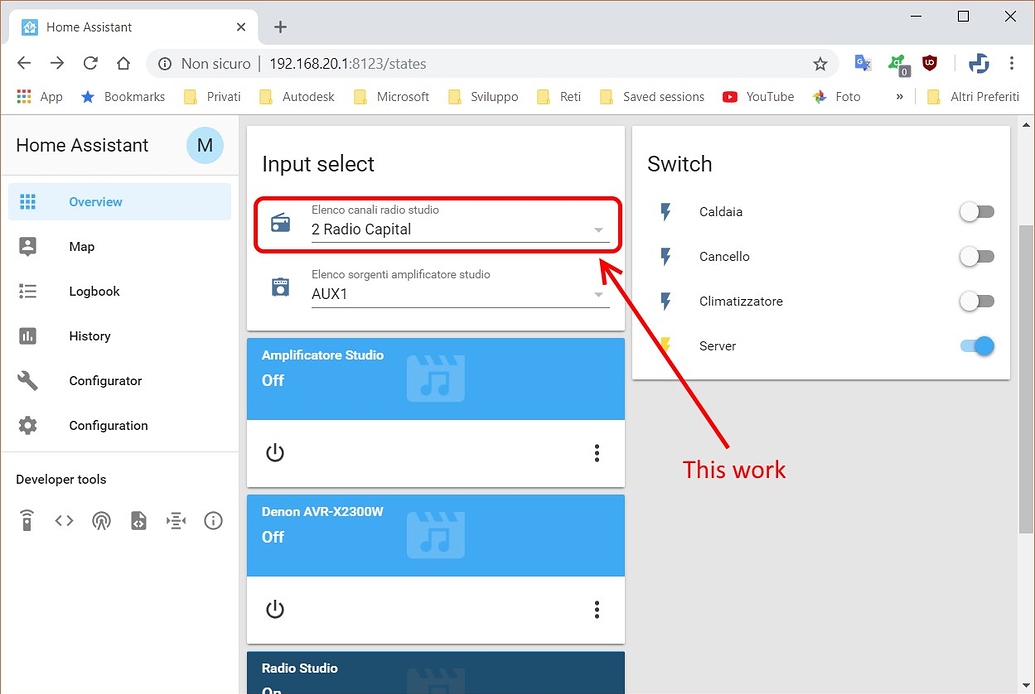Open the Info developer tool

point(213,520)
